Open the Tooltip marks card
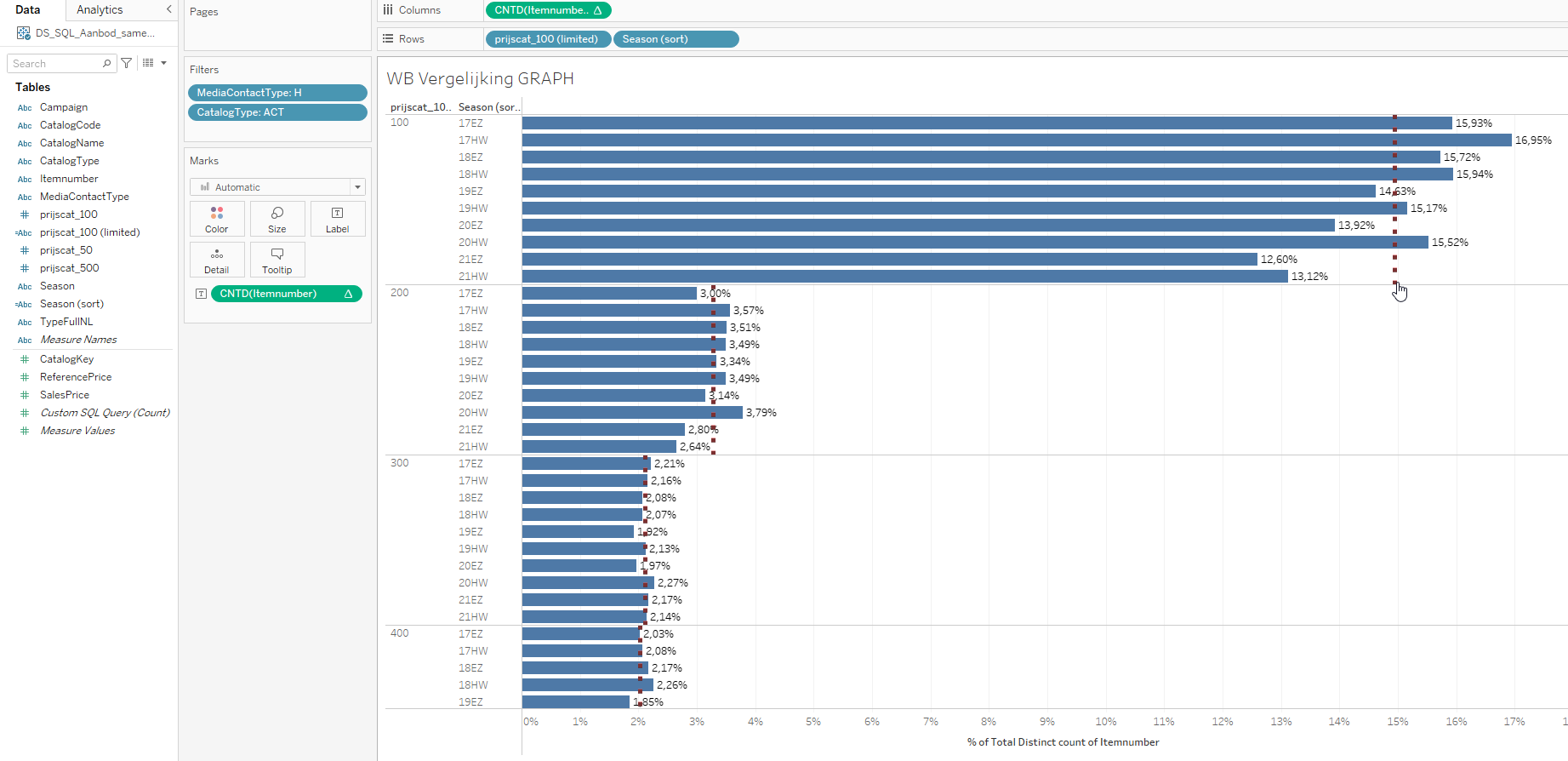 277,260
